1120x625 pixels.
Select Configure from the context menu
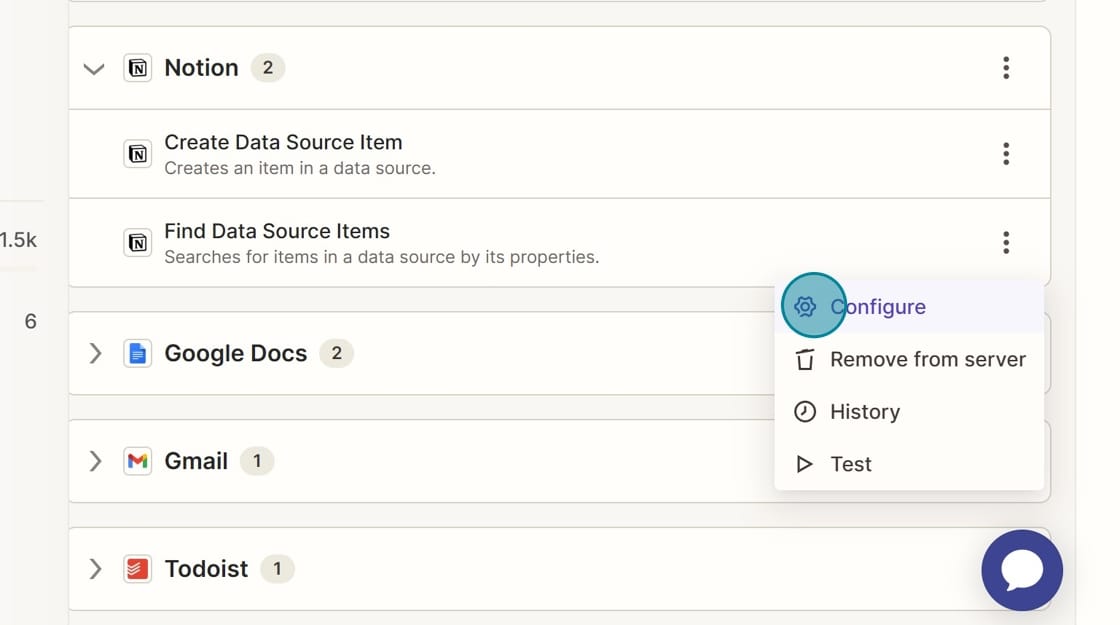pos(877,307)
